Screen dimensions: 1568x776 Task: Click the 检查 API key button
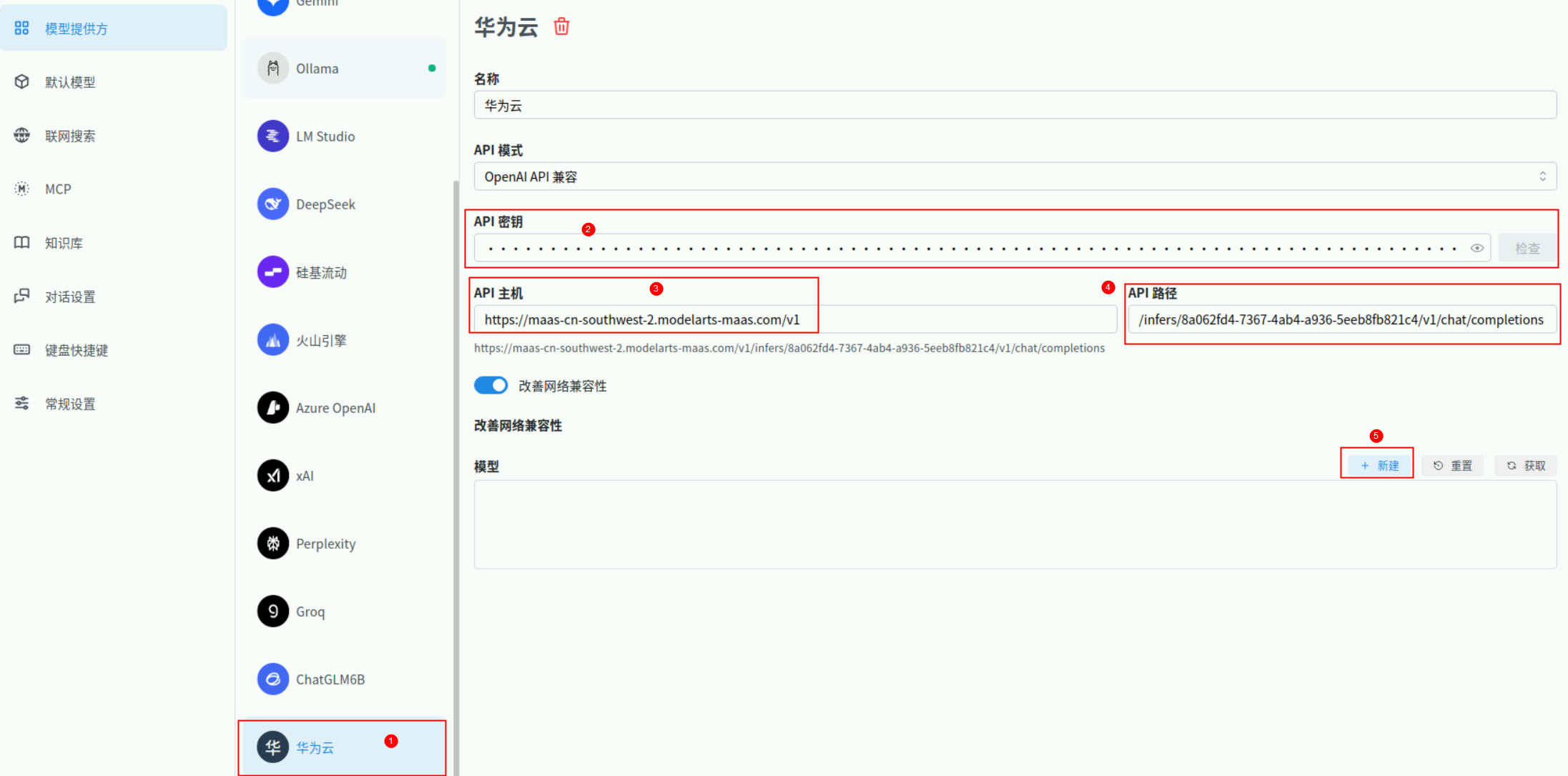[1527, 249]
